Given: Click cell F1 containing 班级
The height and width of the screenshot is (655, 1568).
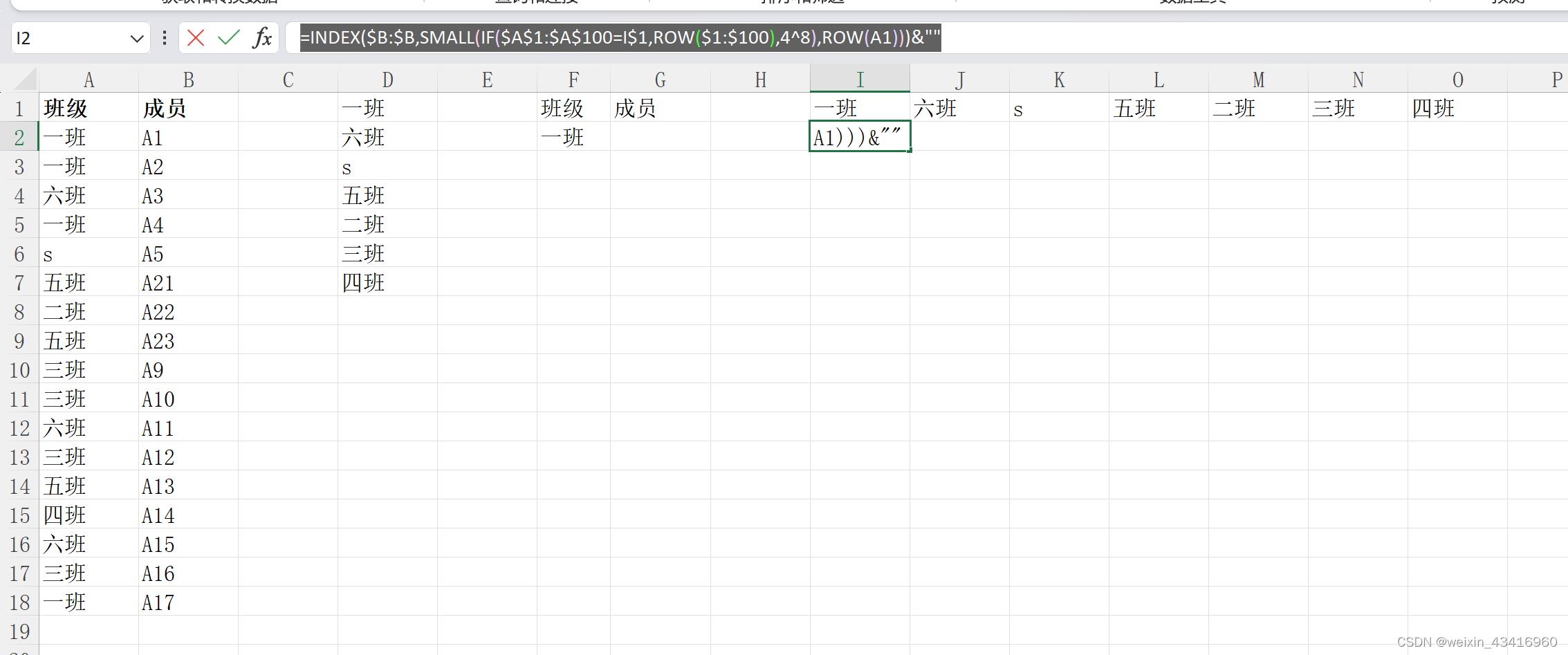Looking at the screenshot, I should 573,108.
